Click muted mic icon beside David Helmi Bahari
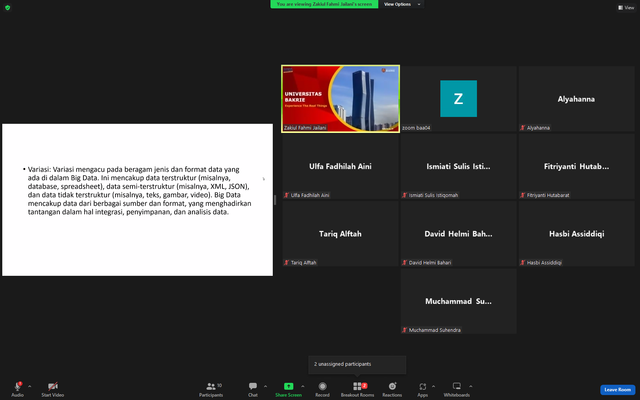The height and width of the screenshot is (400, 640). (x=404, y=262)
